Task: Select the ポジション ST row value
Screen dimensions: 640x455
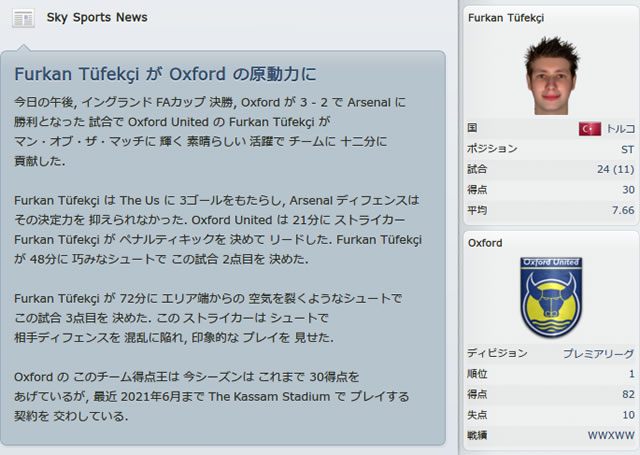Action: pyautogui.click(x=627, y=149)
